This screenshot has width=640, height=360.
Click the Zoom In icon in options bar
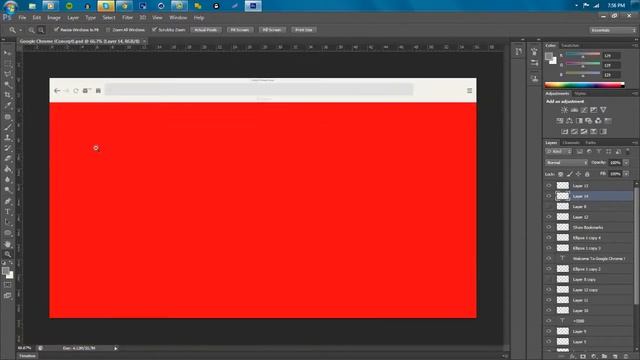[31, 30]
